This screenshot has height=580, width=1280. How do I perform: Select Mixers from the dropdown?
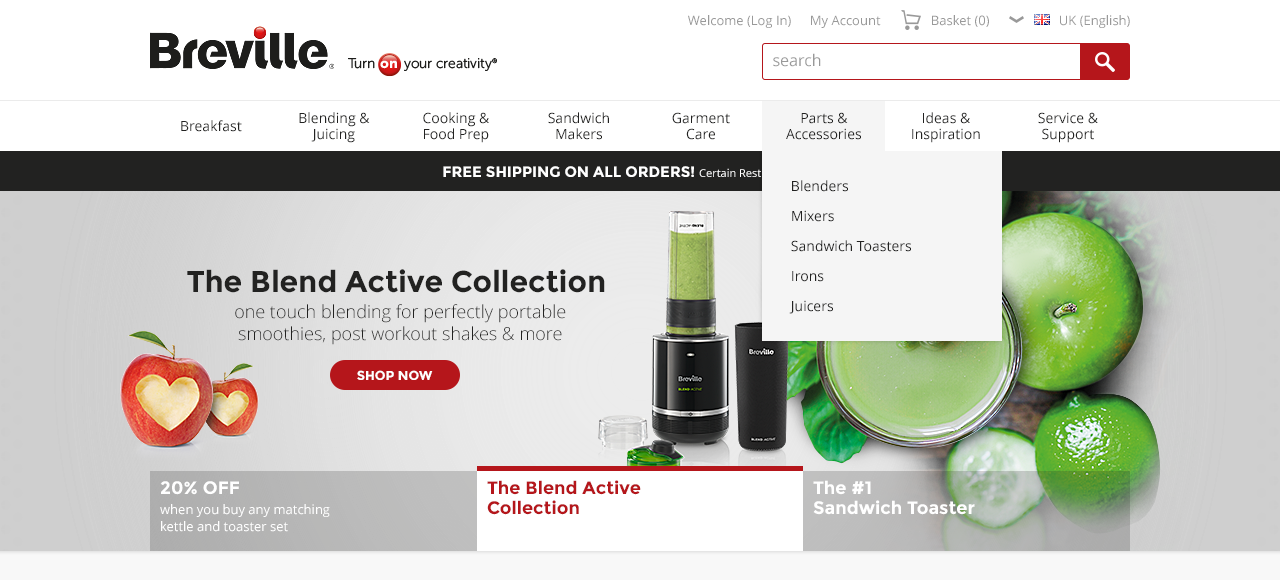[x=812, y=216]
